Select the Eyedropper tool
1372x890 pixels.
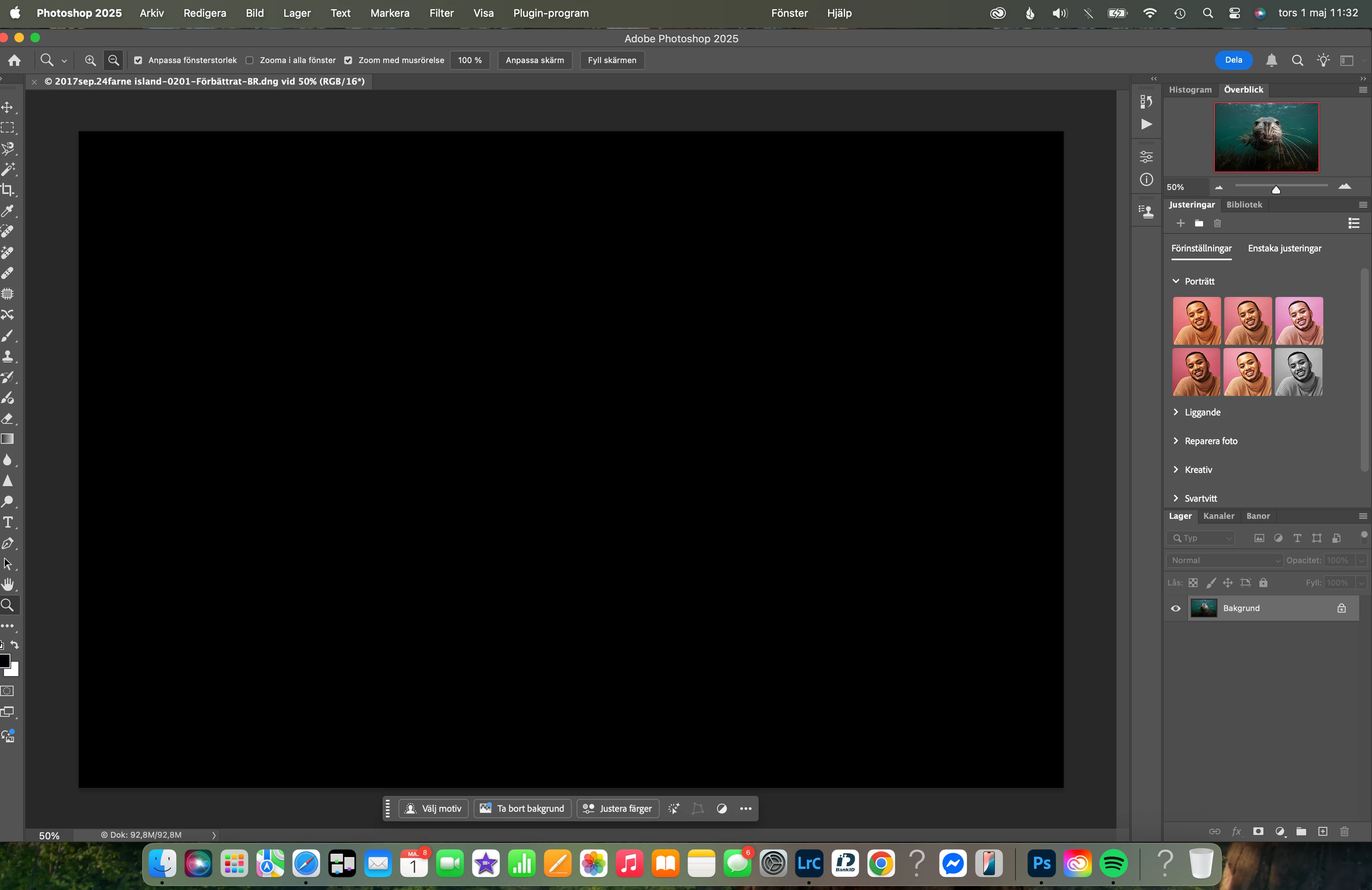8,211
